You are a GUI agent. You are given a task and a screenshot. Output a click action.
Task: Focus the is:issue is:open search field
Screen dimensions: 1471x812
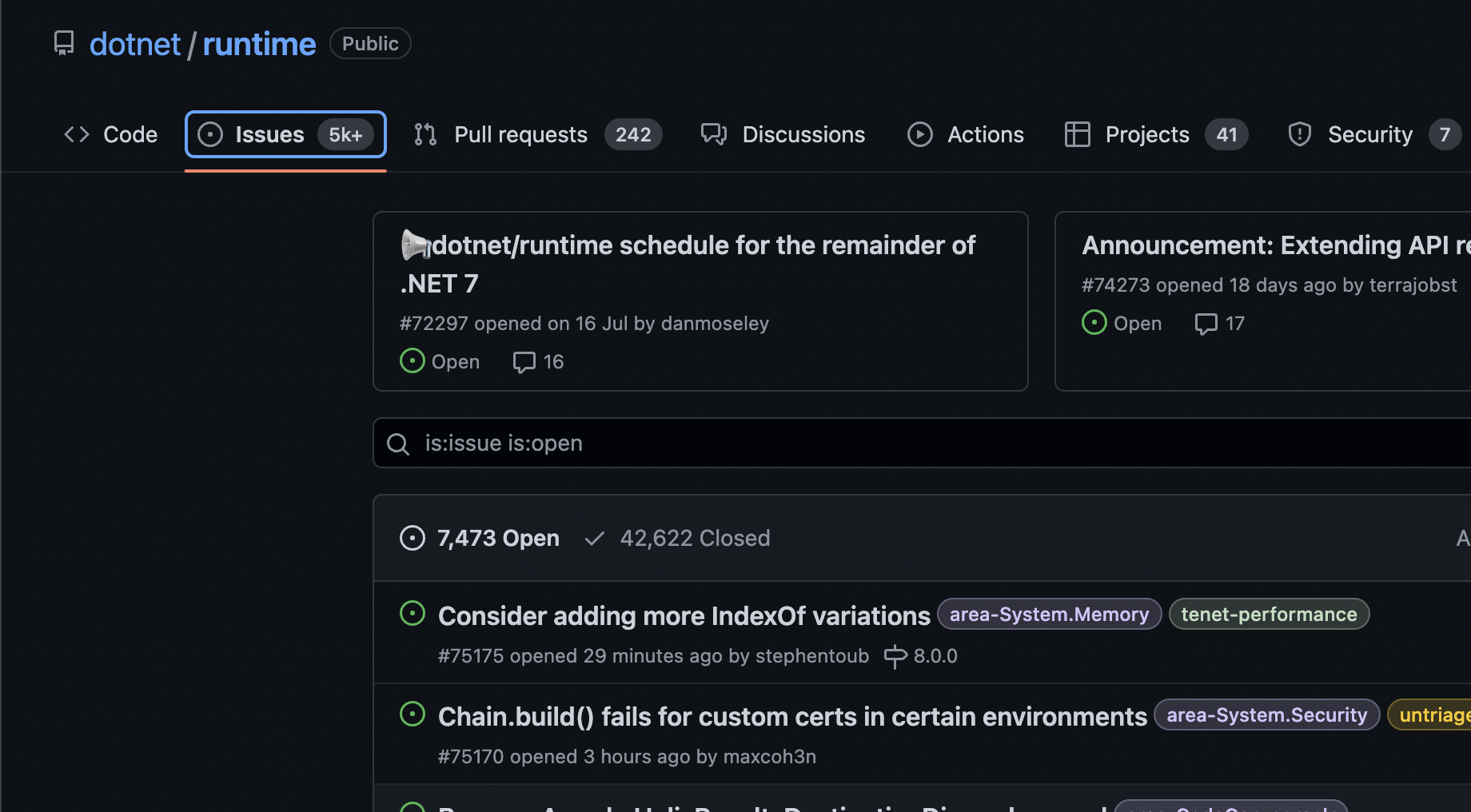[x=922, y=443]
